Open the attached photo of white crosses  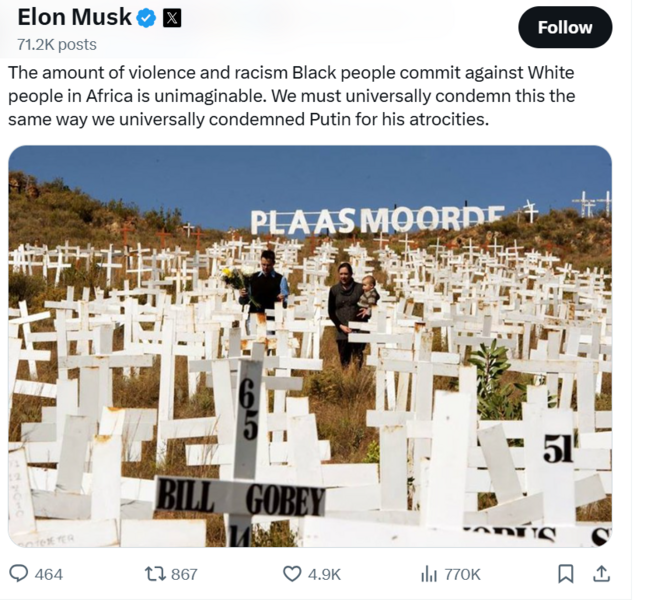click(x=310, y=300)
